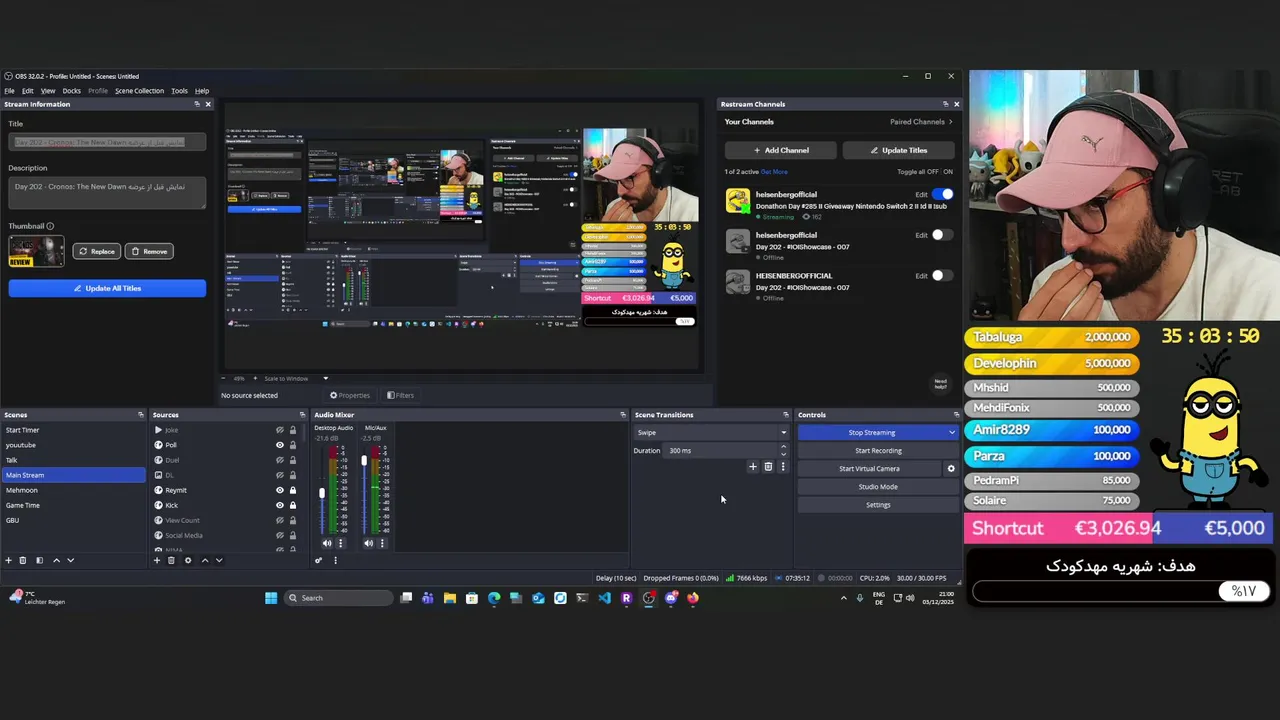Move the selected scene up with the arrow
1280x720 pixels.
(56, 560)
